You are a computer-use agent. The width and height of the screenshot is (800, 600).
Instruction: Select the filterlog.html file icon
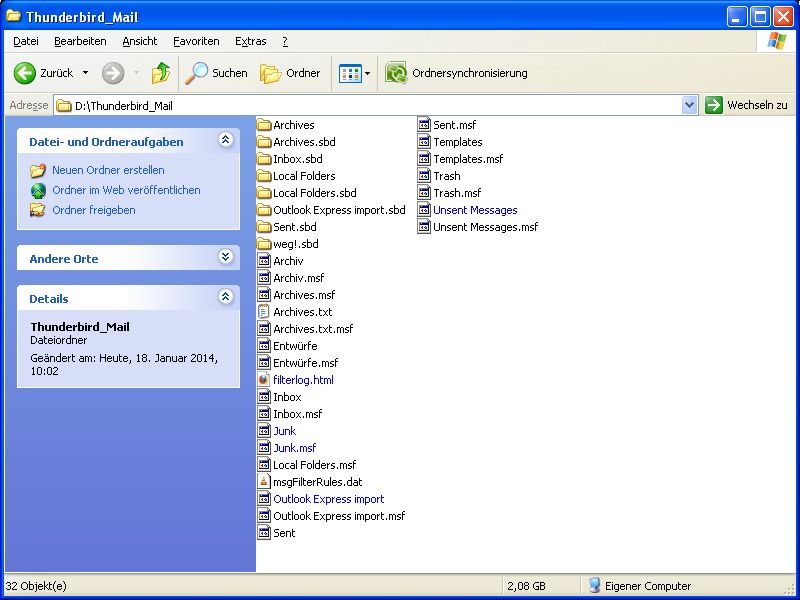(265, 380)
